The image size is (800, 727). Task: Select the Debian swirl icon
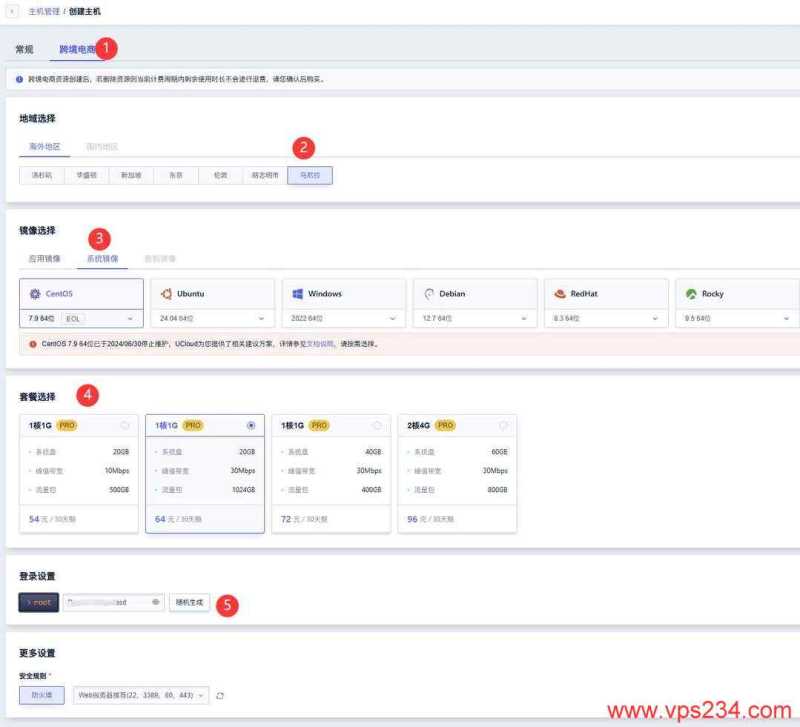[x=429, y=294]
